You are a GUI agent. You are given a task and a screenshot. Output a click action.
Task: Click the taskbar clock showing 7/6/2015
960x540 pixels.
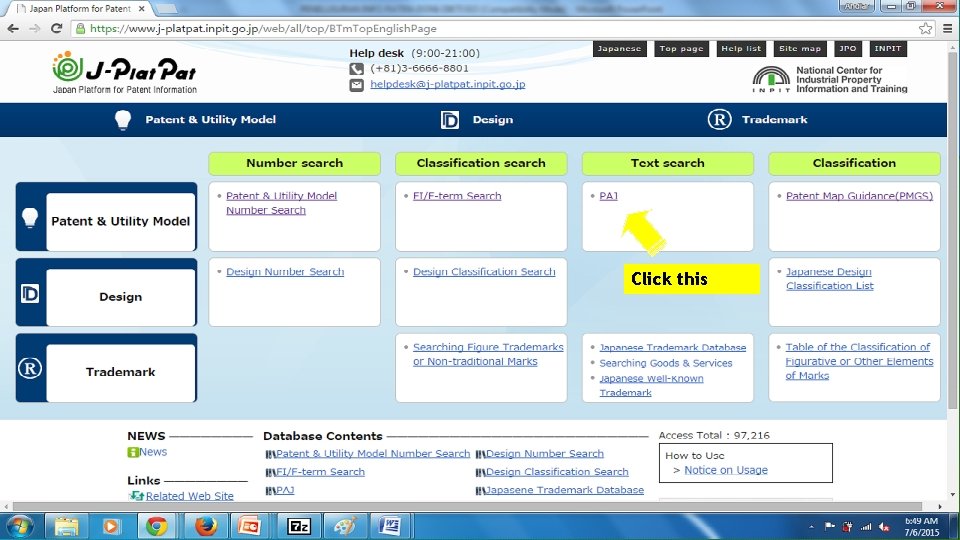tap(921, 527)
